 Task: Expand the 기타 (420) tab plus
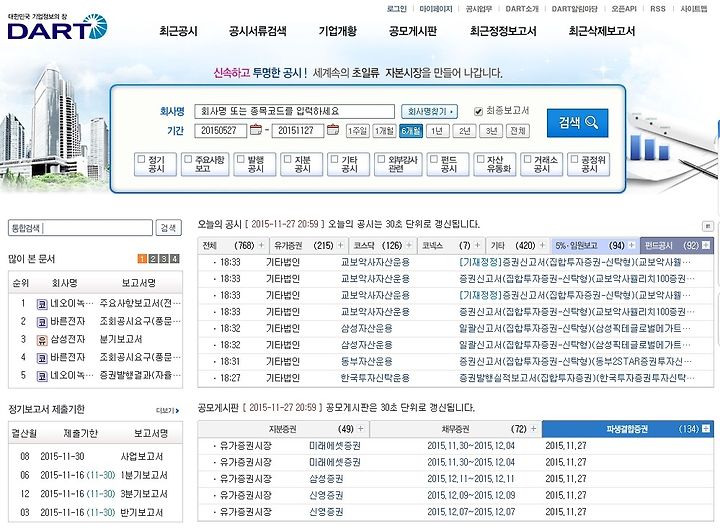542,245
